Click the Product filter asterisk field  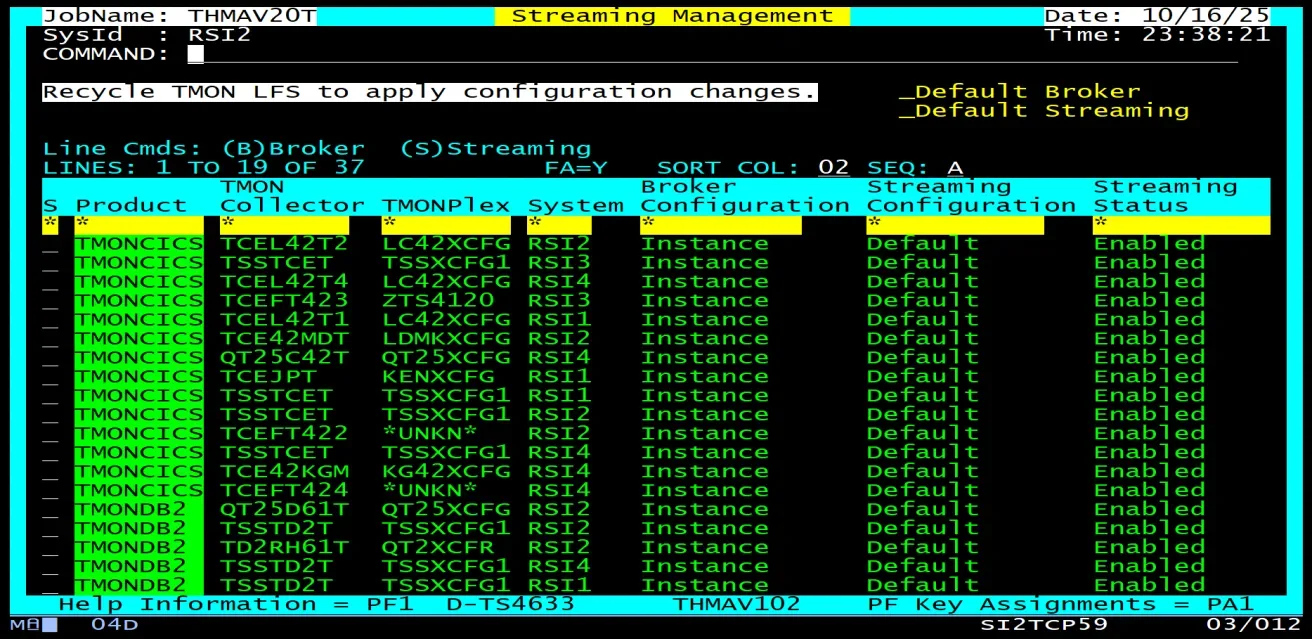(x=83, y=224)
